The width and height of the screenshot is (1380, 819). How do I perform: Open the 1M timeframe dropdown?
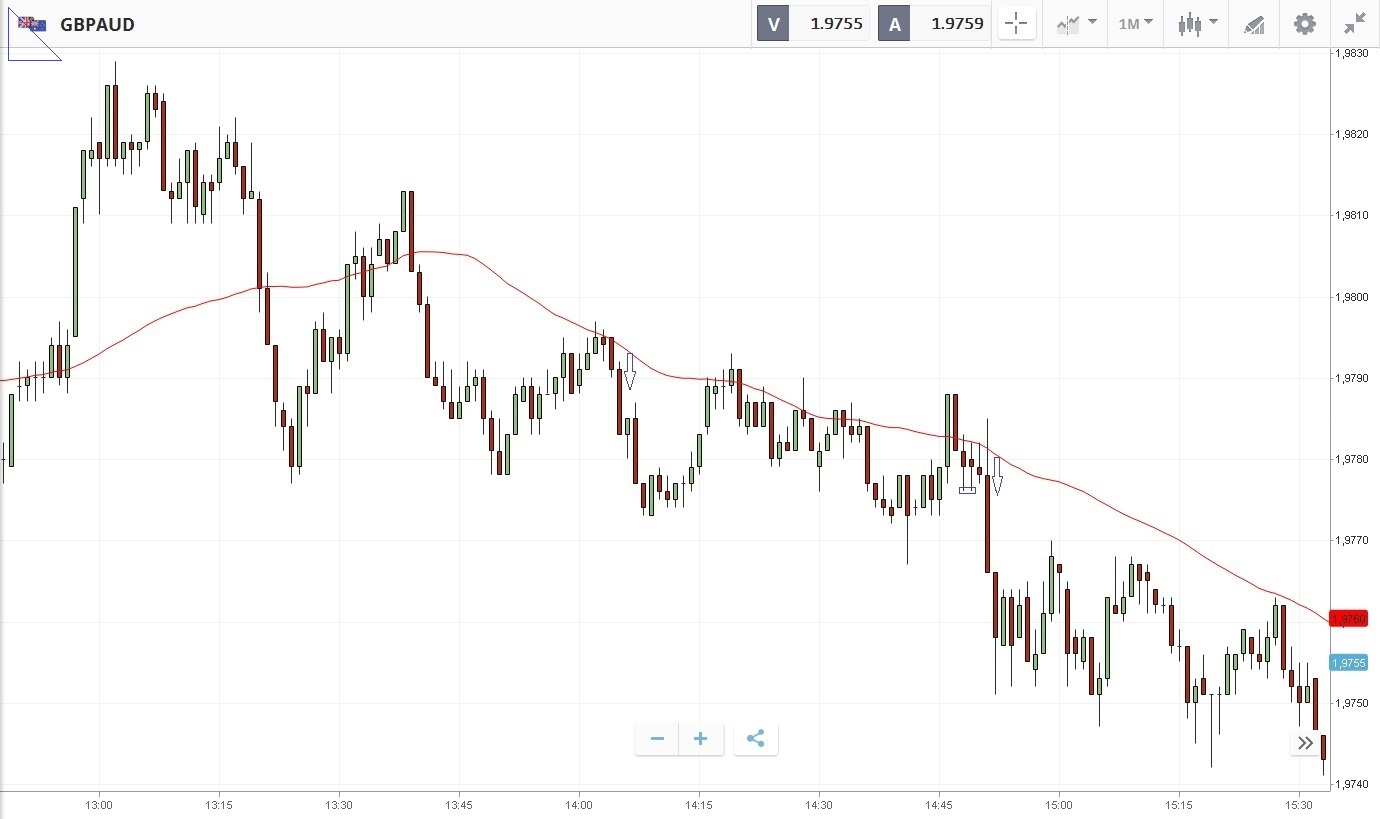coord(1135,24)
